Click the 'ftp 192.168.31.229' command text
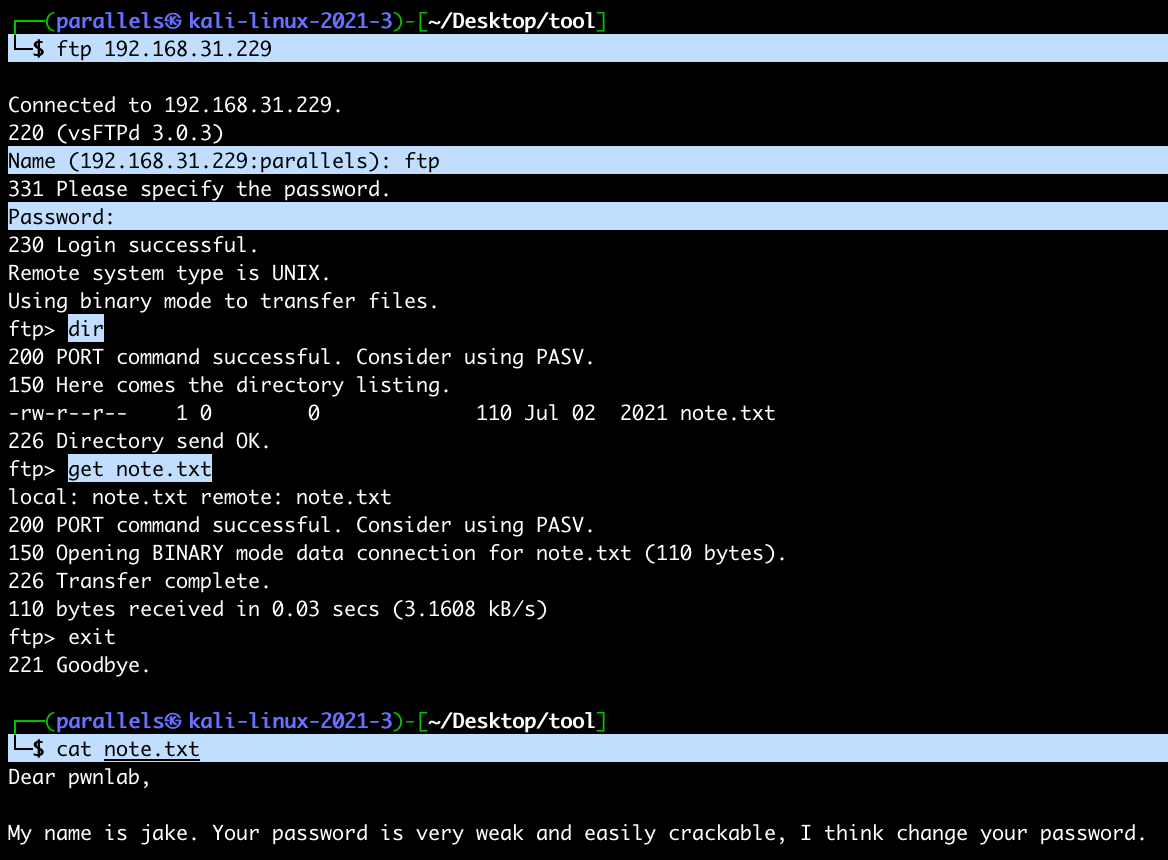 click(x=164, y=48)
